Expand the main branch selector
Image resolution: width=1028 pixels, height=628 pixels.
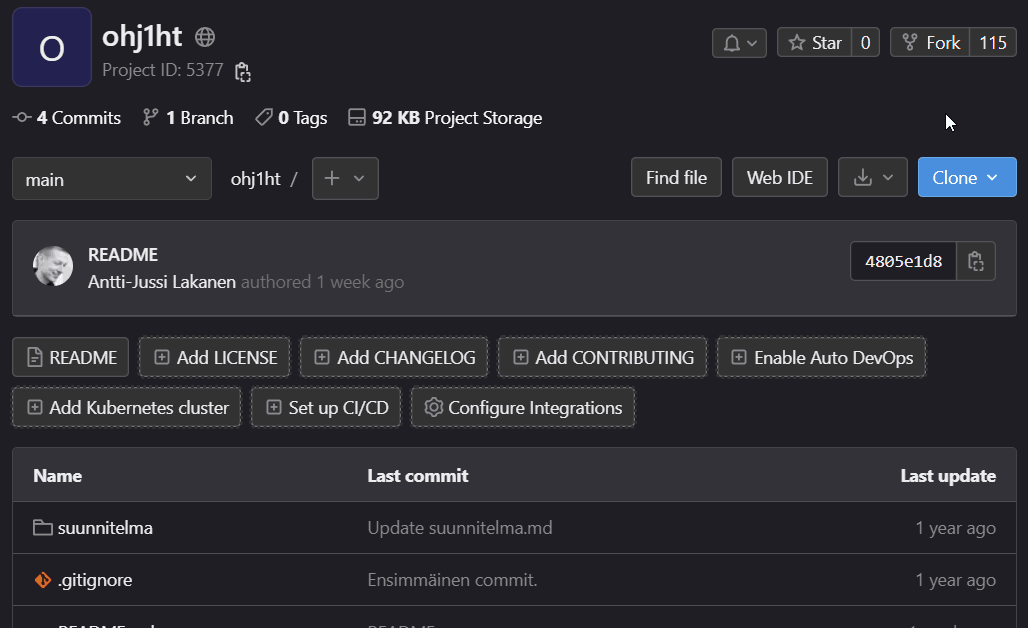(x=111, y=177)
